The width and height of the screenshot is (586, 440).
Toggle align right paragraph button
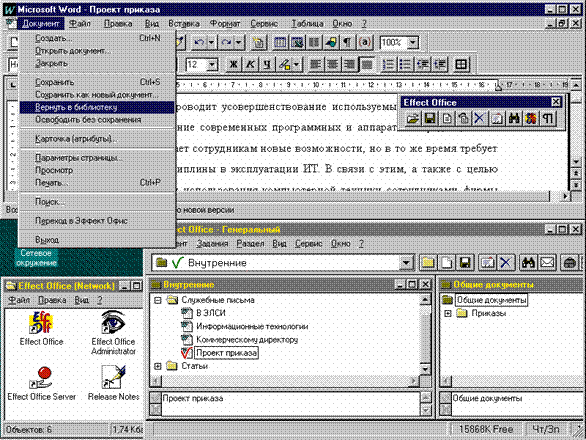coord(349,65)
